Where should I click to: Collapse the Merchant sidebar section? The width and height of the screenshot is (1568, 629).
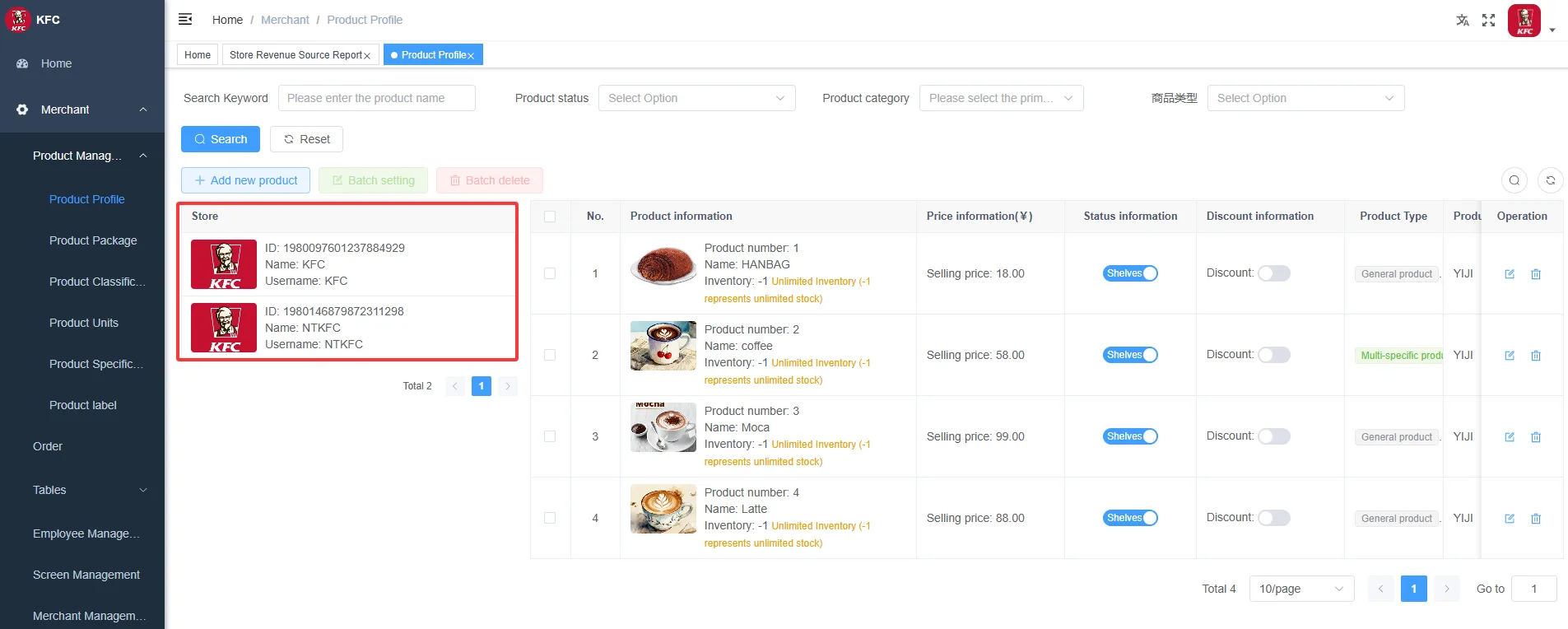[x=82, y=109]
